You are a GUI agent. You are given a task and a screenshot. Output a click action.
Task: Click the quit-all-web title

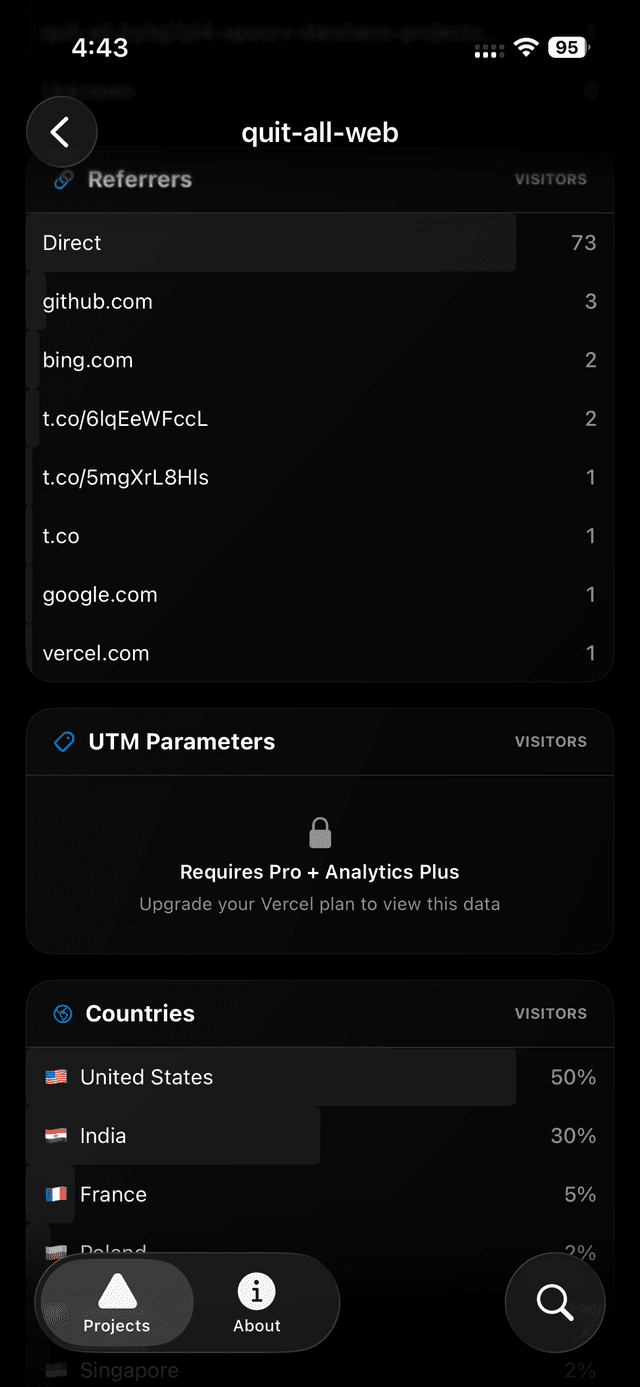point(319,132)
